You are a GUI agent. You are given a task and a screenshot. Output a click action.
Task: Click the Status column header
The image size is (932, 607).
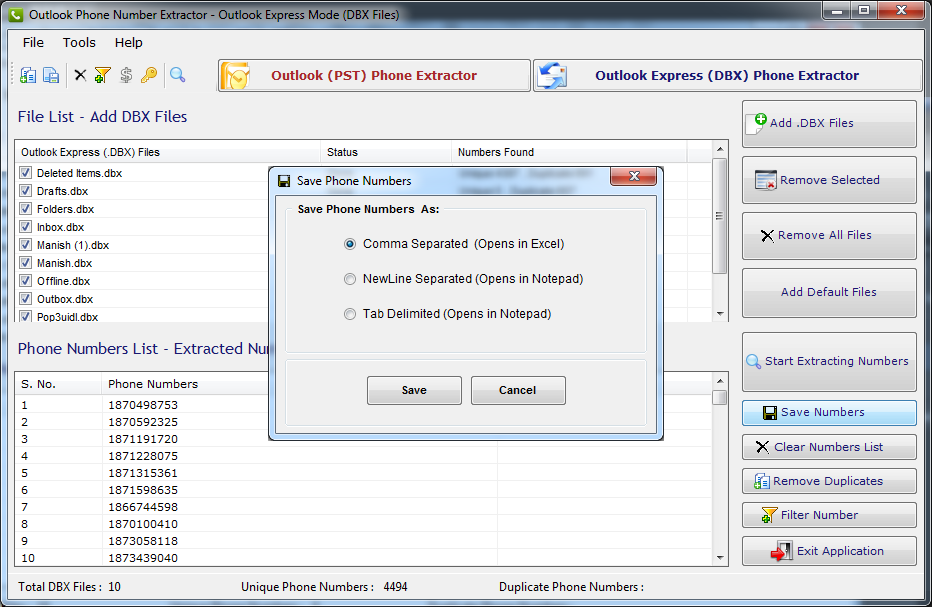[x=386, y=152]
